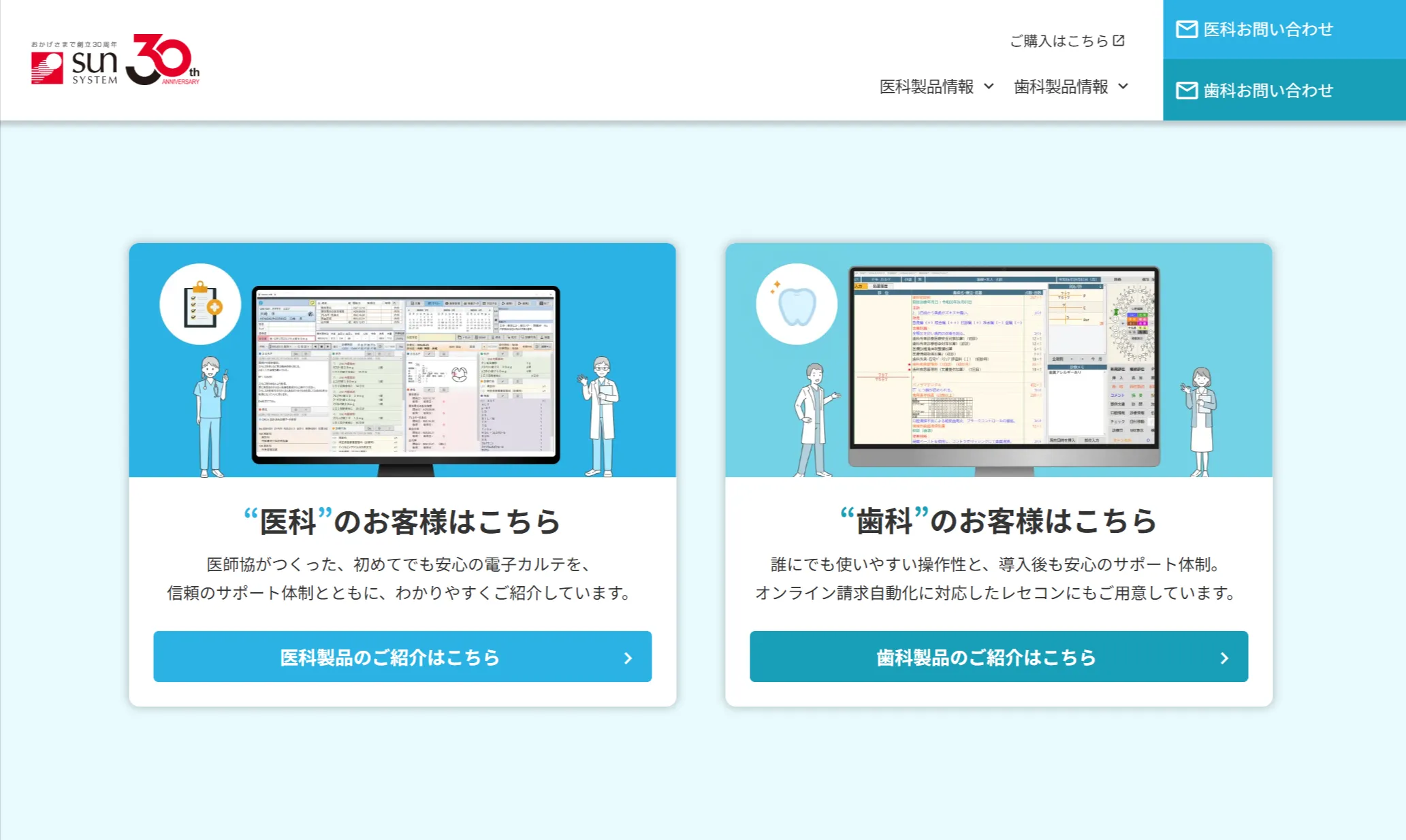
Task: Open 歯科製品のご紹介はこちら button
Action: [x=986, y=657]
